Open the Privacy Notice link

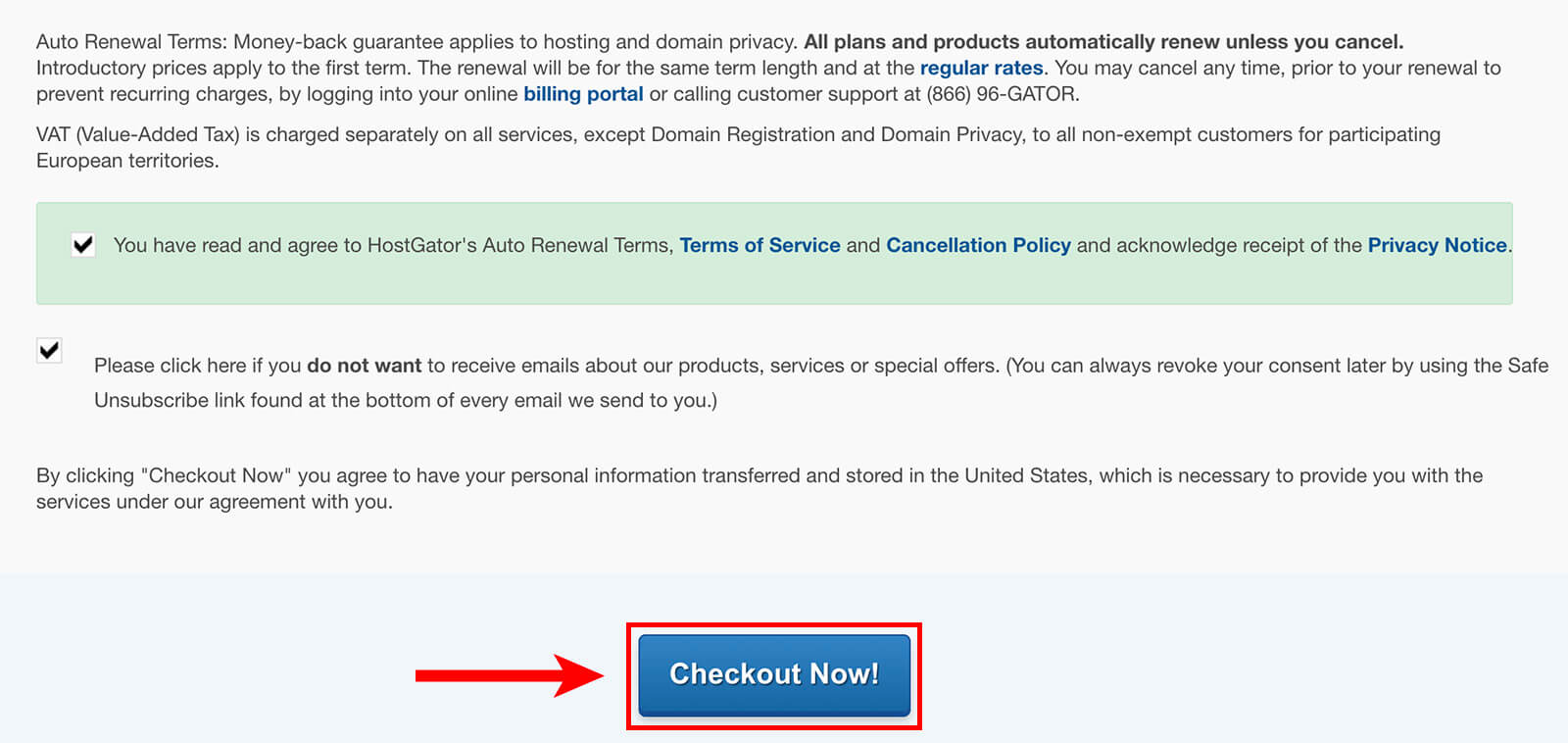[x=1437, y=245]
